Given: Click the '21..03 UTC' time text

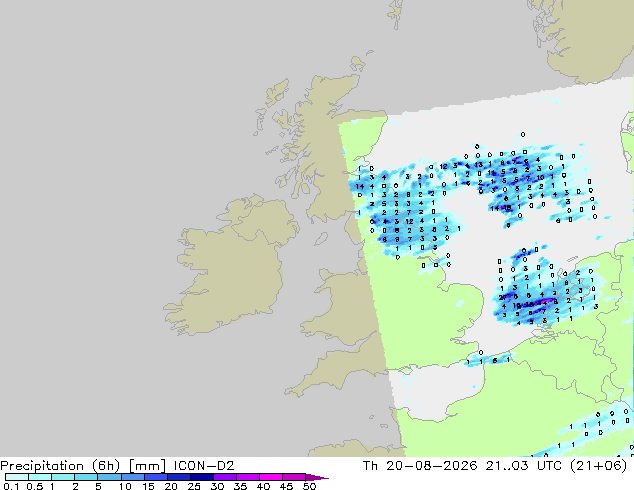Looking at the screenshot, I should pos(524,466).
